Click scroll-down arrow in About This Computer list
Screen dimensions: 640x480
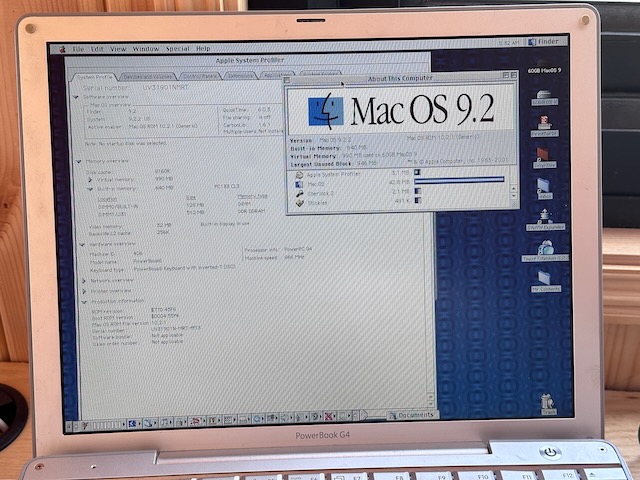coord(513,196)
